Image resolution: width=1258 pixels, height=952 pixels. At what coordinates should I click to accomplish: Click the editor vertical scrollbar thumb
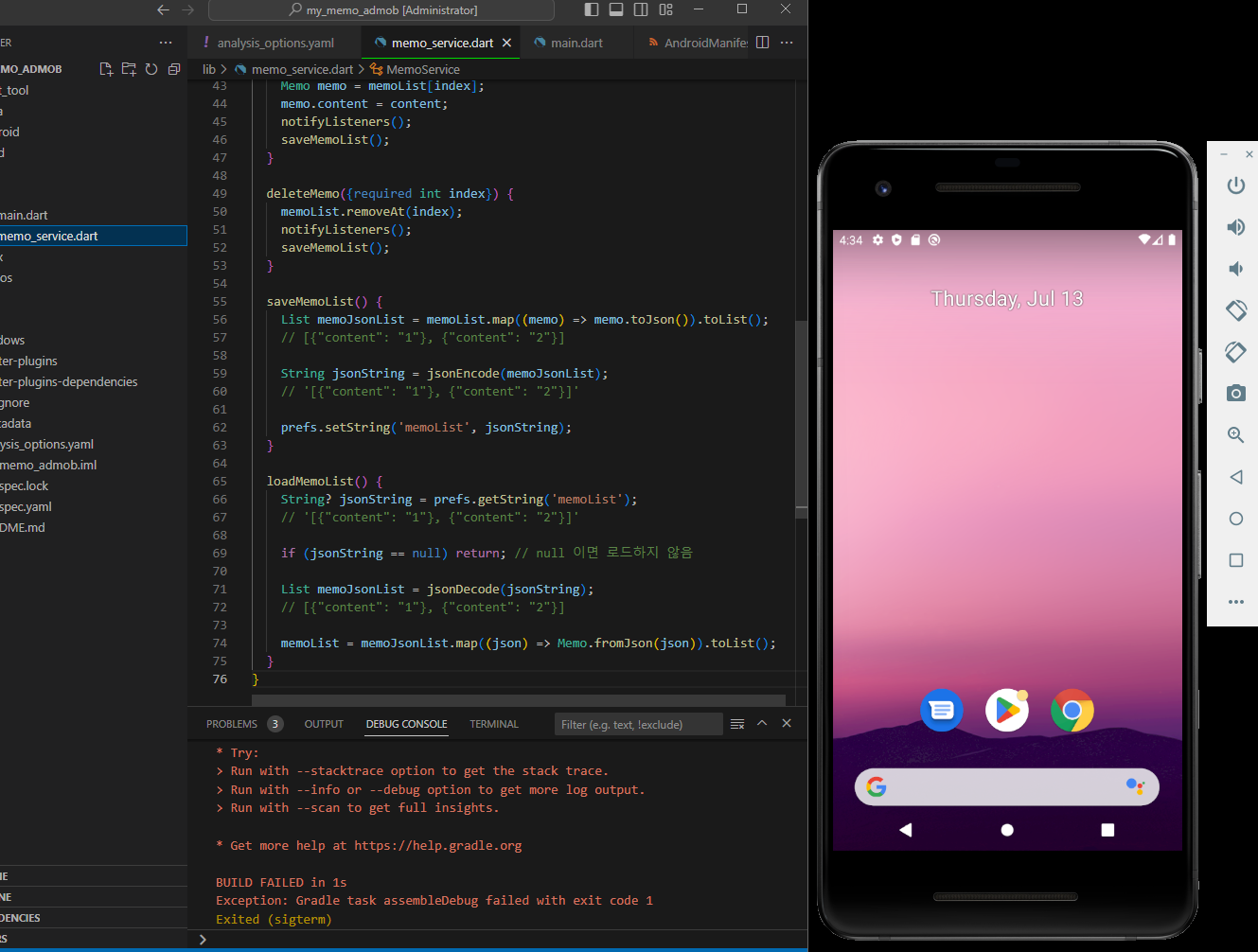pos(802,419)
